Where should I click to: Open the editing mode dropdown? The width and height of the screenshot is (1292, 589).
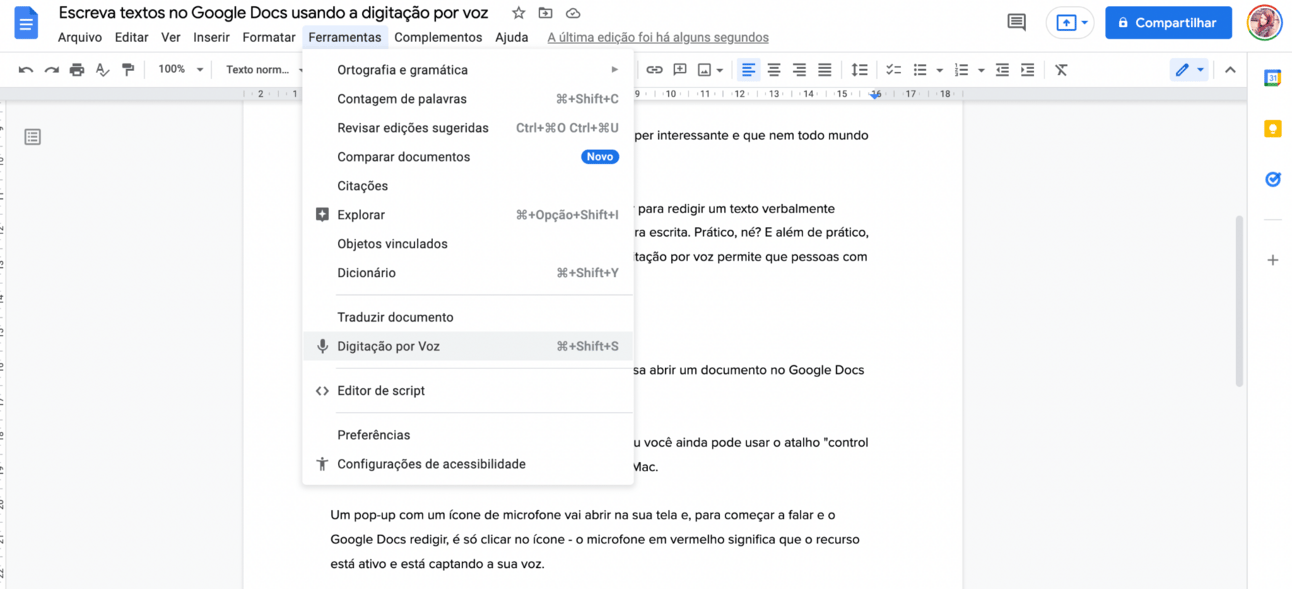point(1189,70)
